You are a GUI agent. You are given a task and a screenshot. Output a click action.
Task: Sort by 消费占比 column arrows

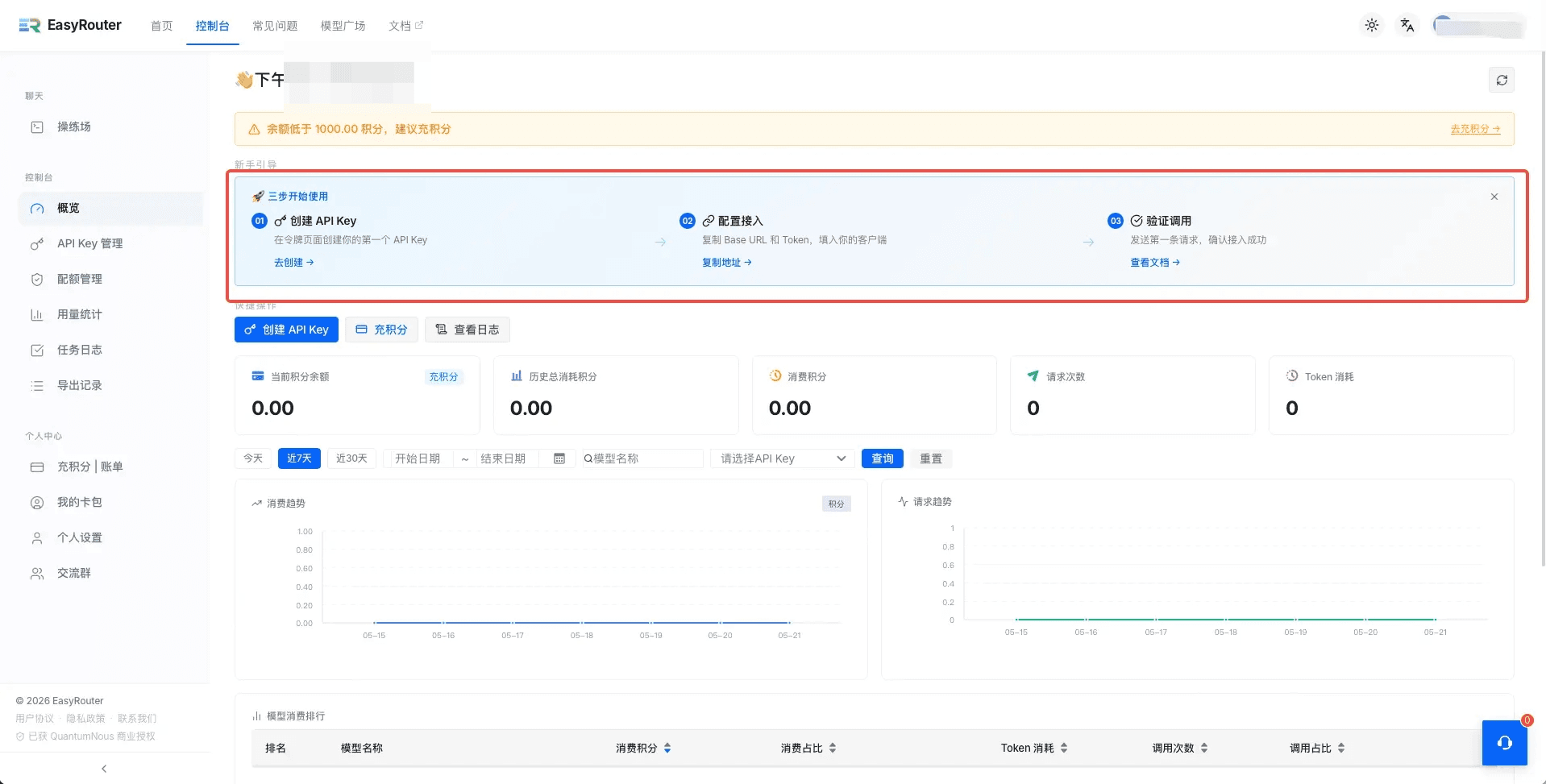[x=833, y=749]
